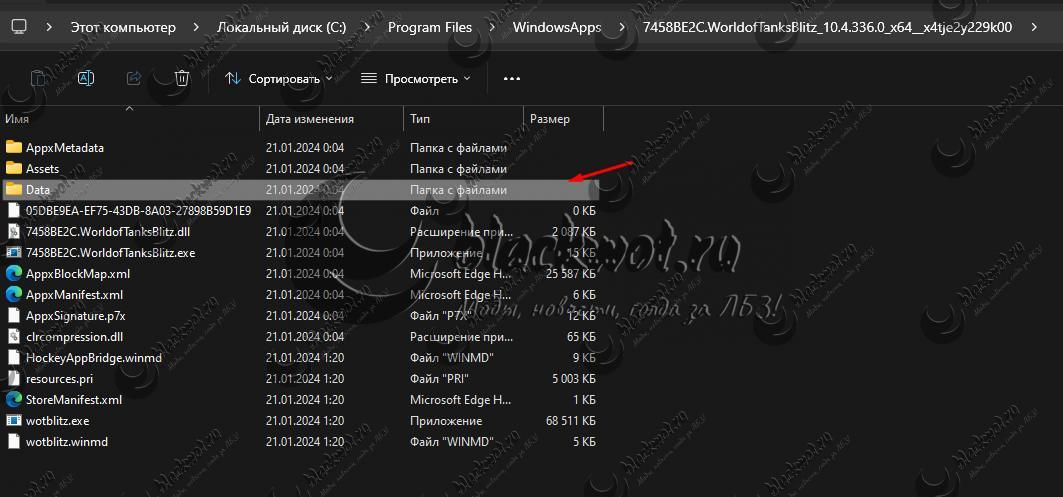Image resolution: width=1063 pixels, height=497 pixels.
Task: Select the HockeyAppBridge.winmd file icon
Action: coord(14,357)
